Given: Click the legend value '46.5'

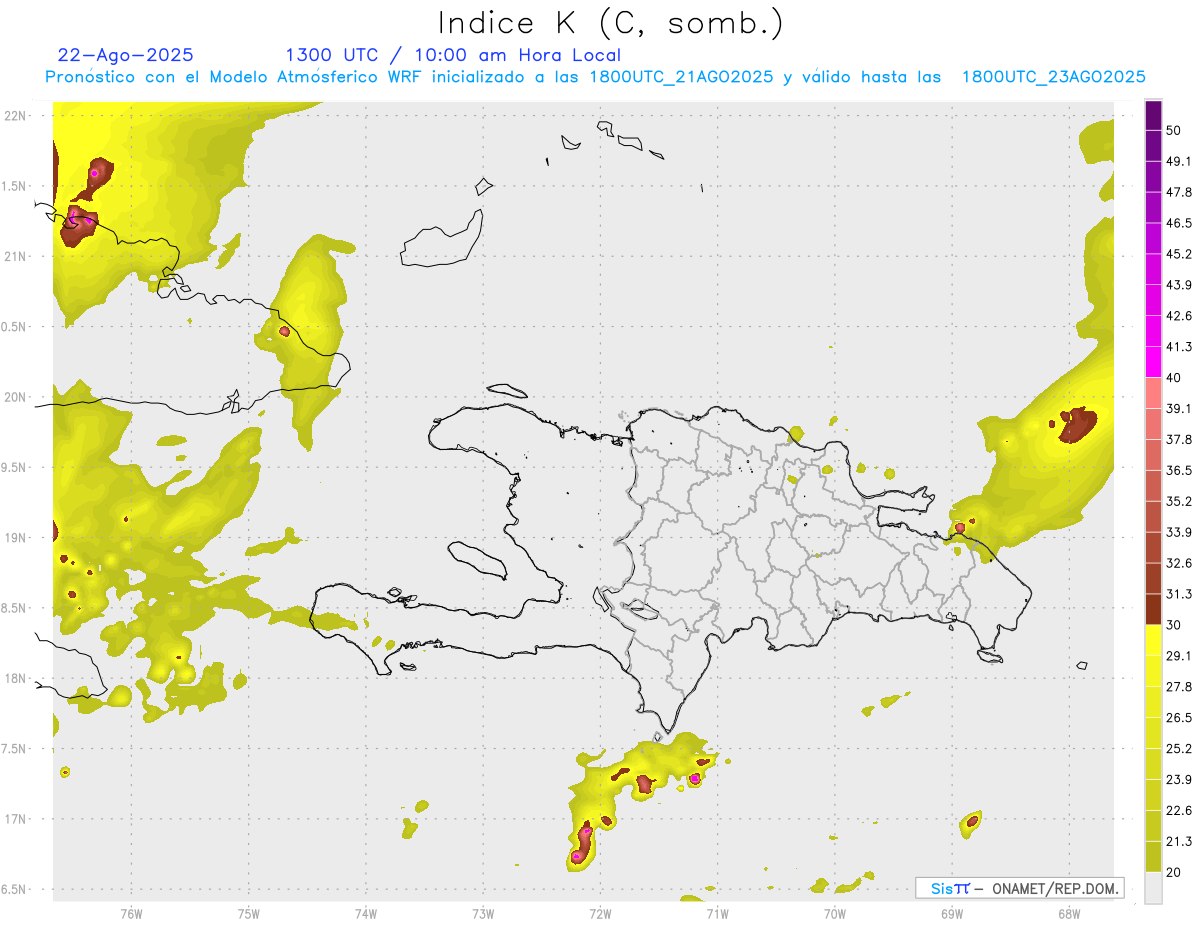Looking at the screenshot, I should tap(1179, 223).
